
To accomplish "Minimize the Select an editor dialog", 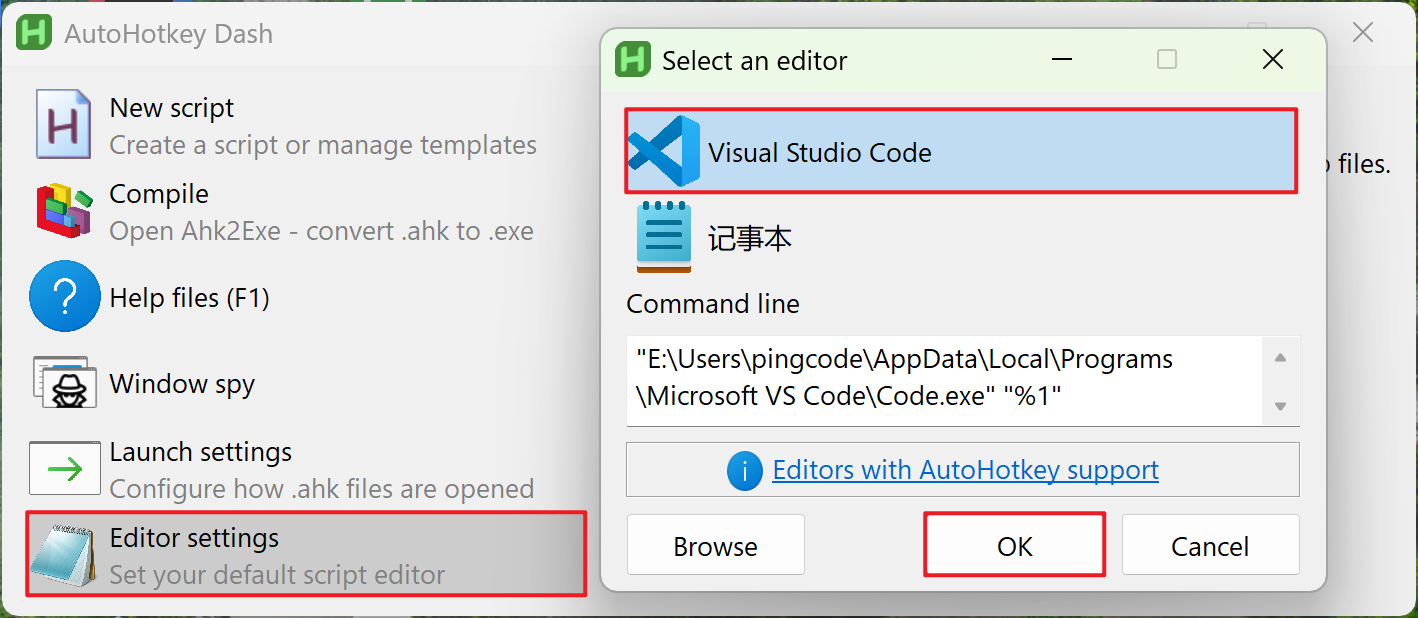I will [x=1062, y=60].
